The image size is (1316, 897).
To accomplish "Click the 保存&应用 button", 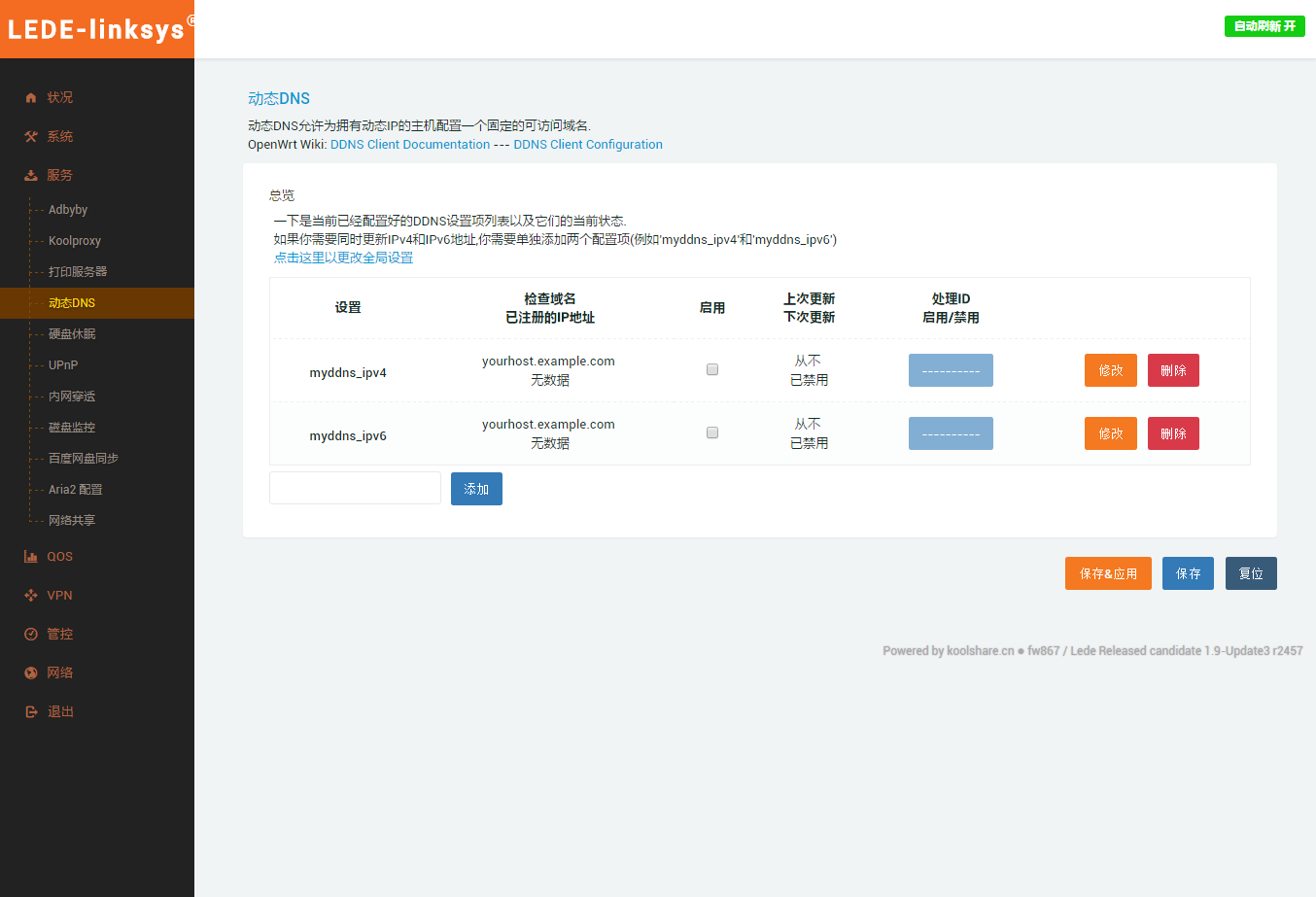I will pyautogui.click(x=1108, y=573).
